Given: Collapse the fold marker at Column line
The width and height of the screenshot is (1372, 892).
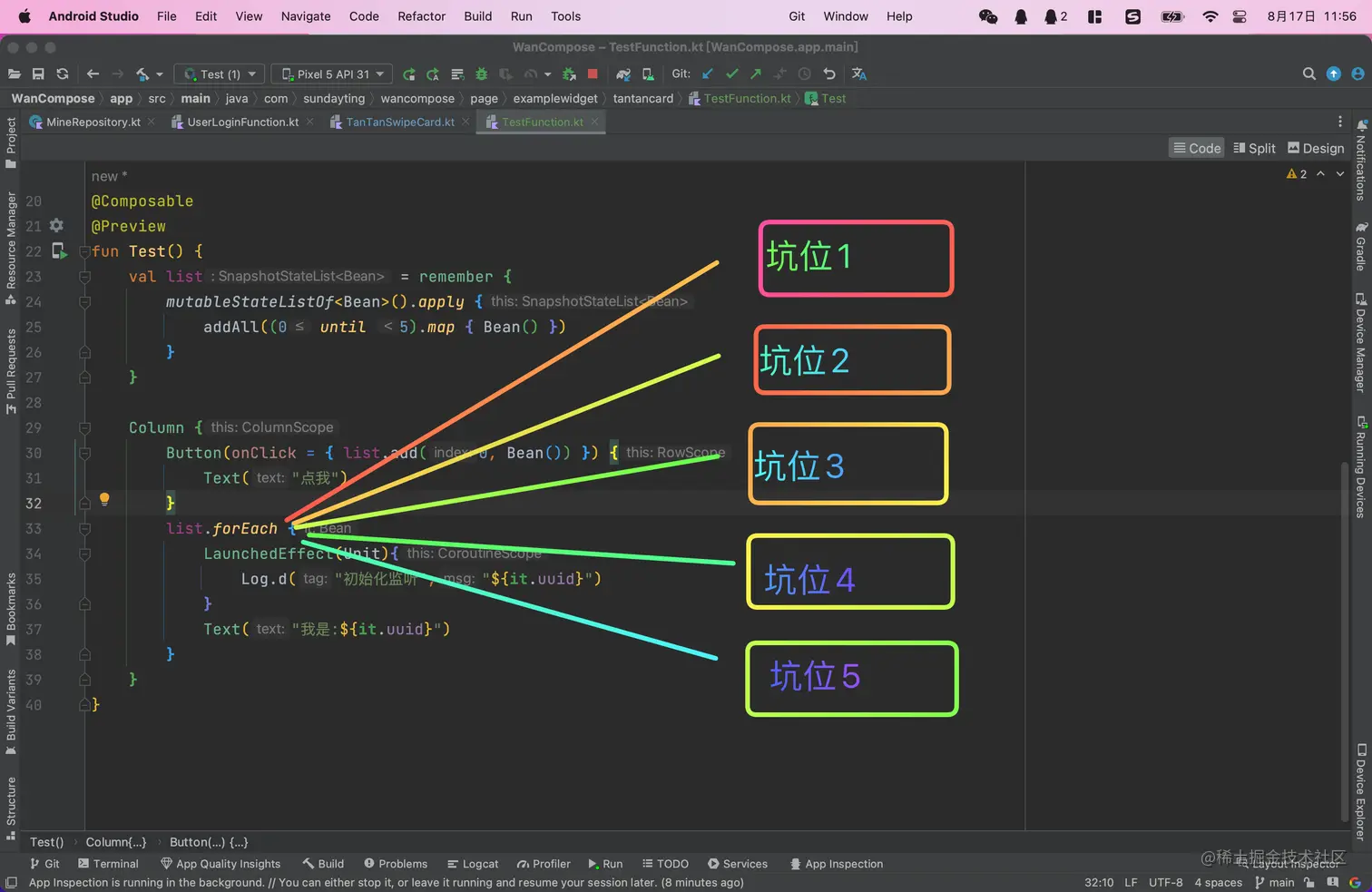Looking at the screenshot, I should (84, 427).
